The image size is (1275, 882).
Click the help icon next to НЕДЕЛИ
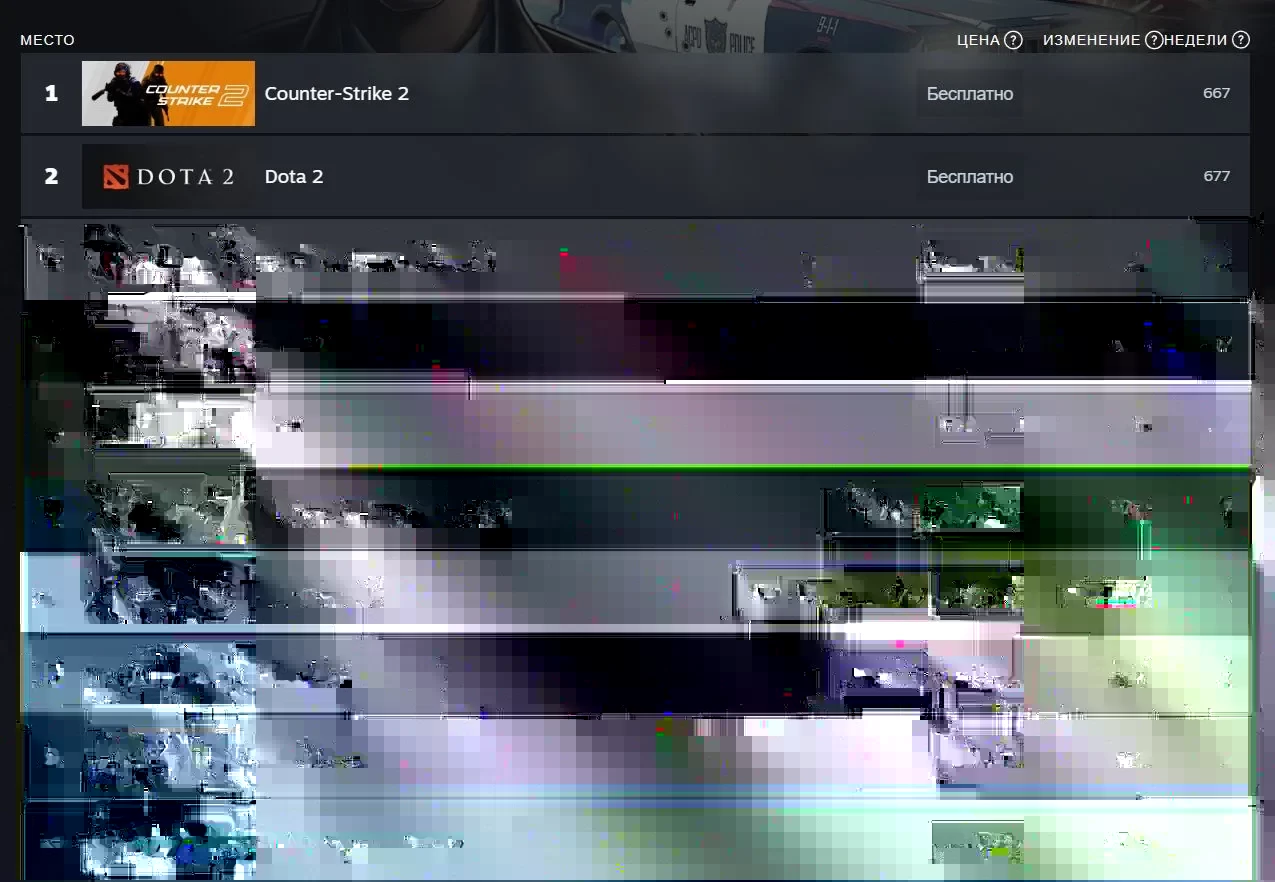[x=1241, y=40]
